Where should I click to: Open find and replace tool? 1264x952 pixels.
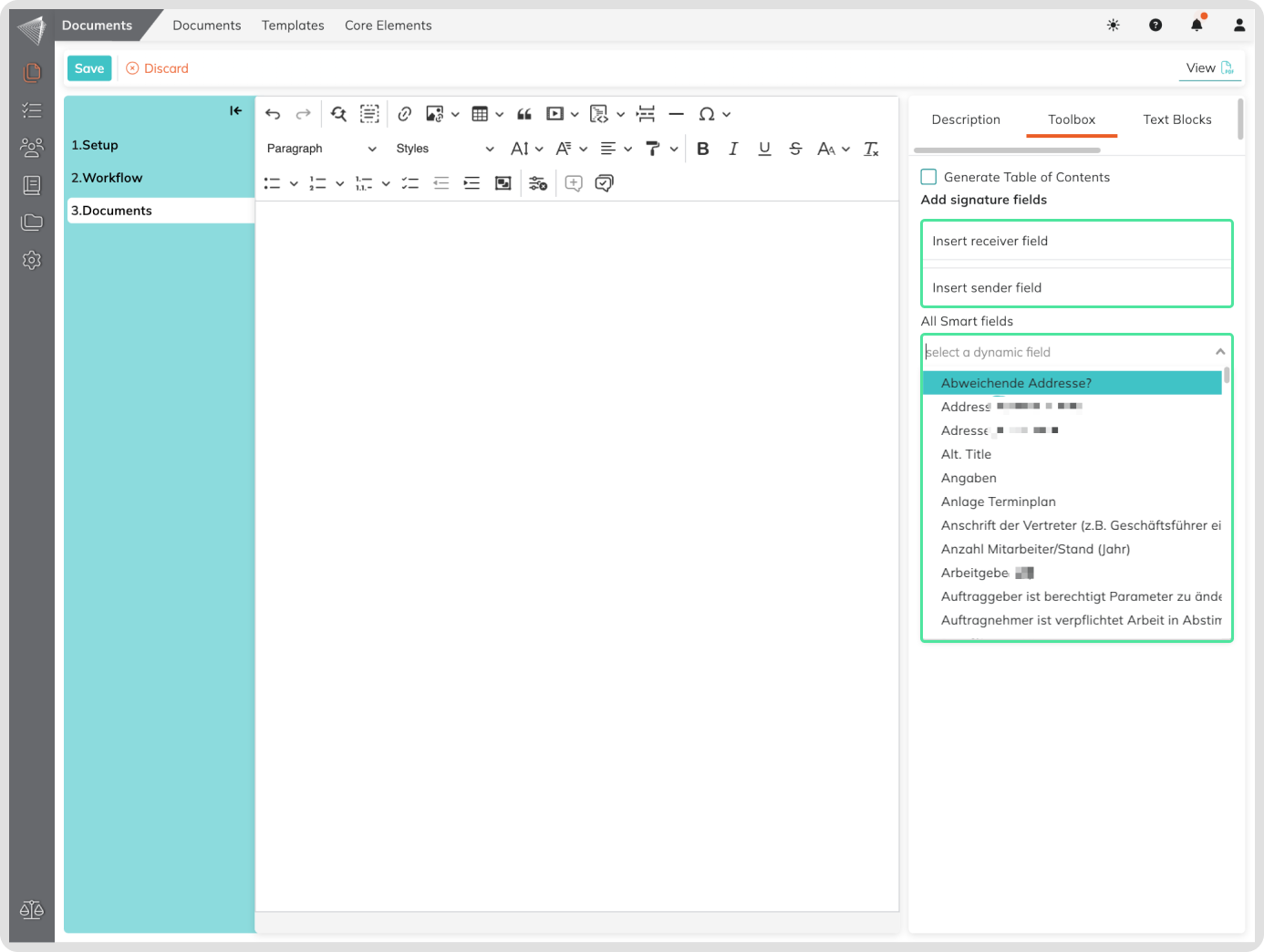[x=338, y=114]
